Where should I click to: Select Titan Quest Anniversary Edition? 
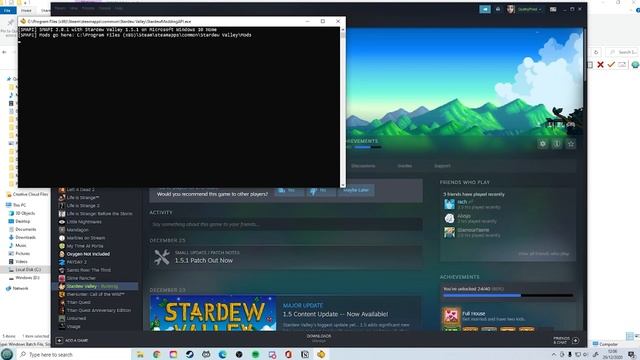tap(98, 310)
